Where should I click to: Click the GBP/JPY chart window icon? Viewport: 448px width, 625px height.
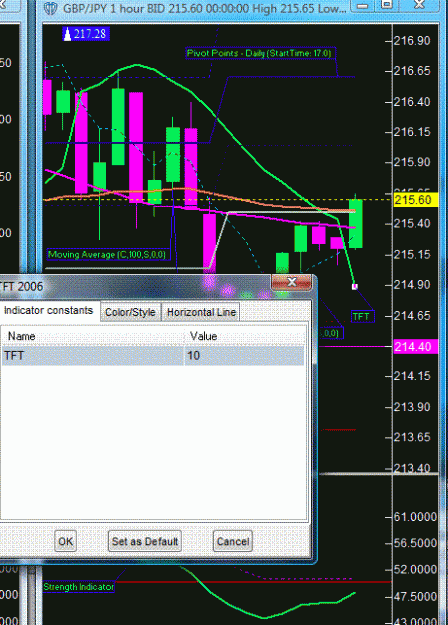51,8
